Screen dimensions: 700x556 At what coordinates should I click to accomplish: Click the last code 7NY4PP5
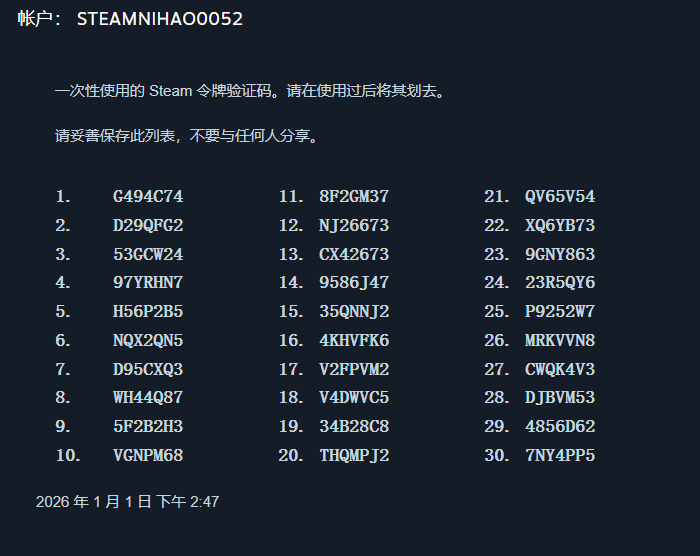pyautogui.click(x=560, y=456)
